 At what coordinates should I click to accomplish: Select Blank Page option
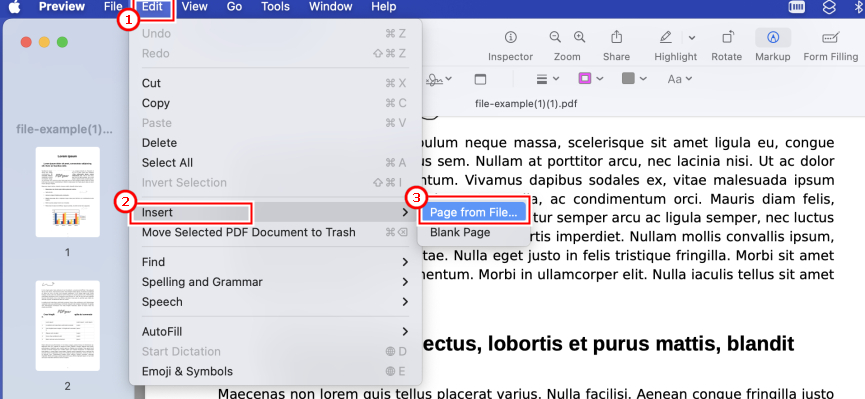473,232
